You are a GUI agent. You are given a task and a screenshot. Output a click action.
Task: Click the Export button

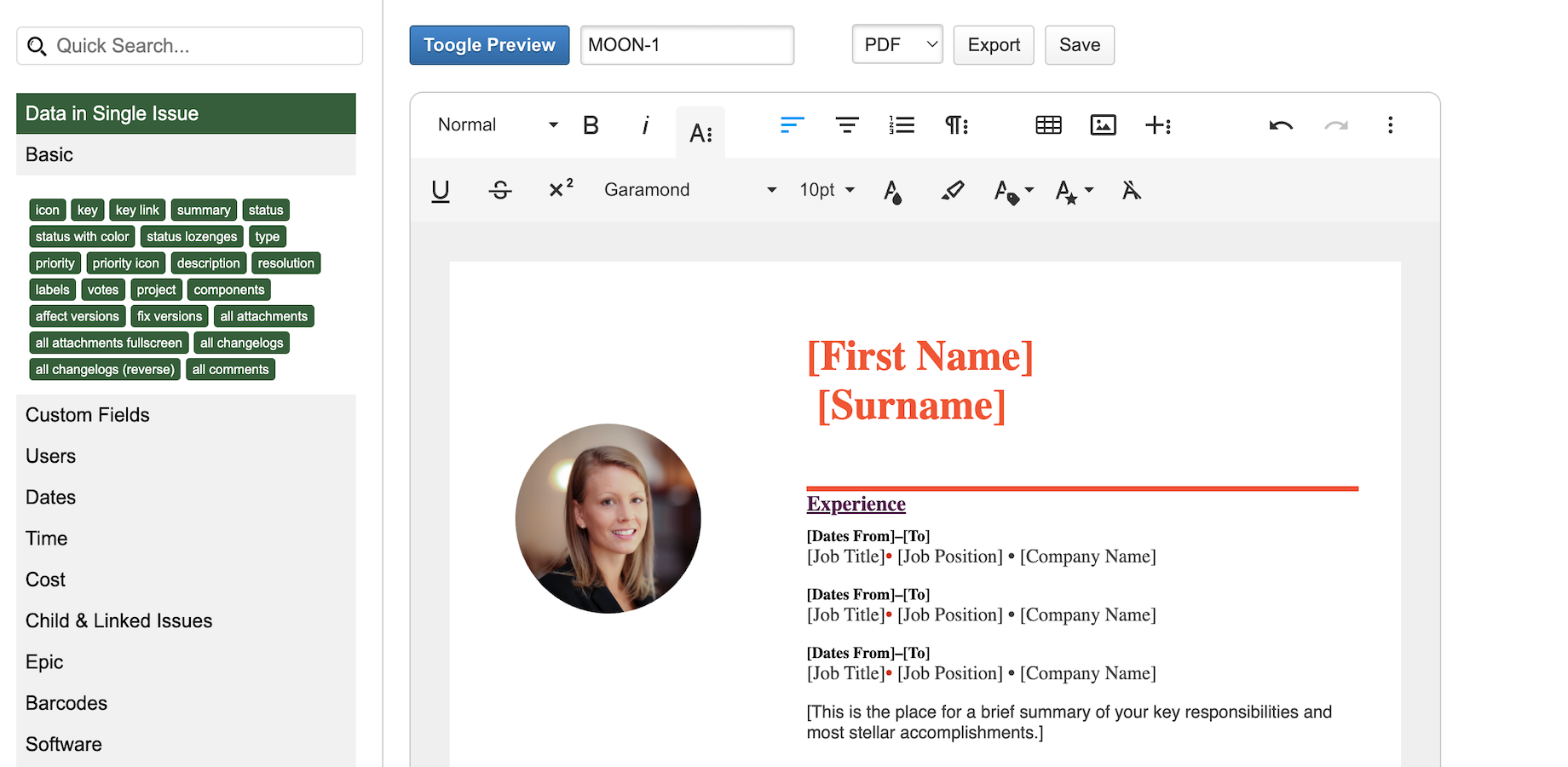pos(994,45)
